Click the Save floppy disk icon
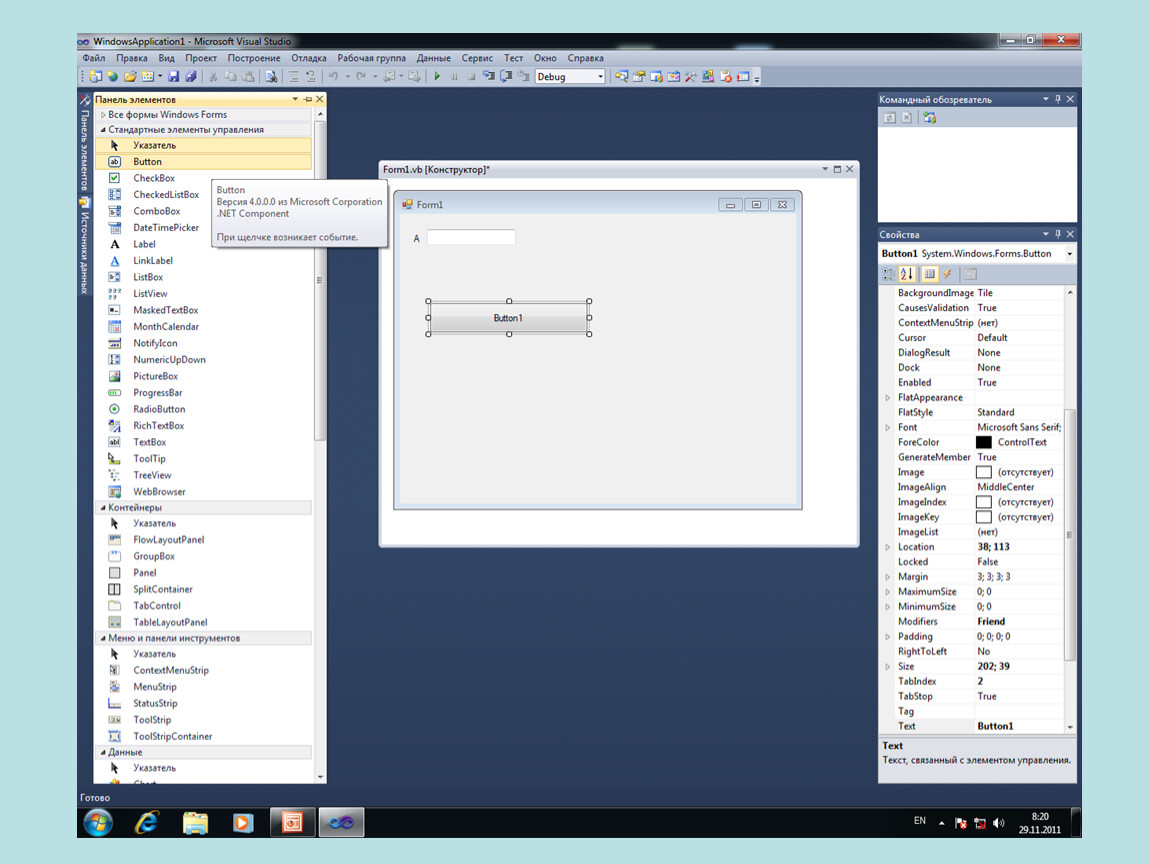 click(x=174, y=76)
